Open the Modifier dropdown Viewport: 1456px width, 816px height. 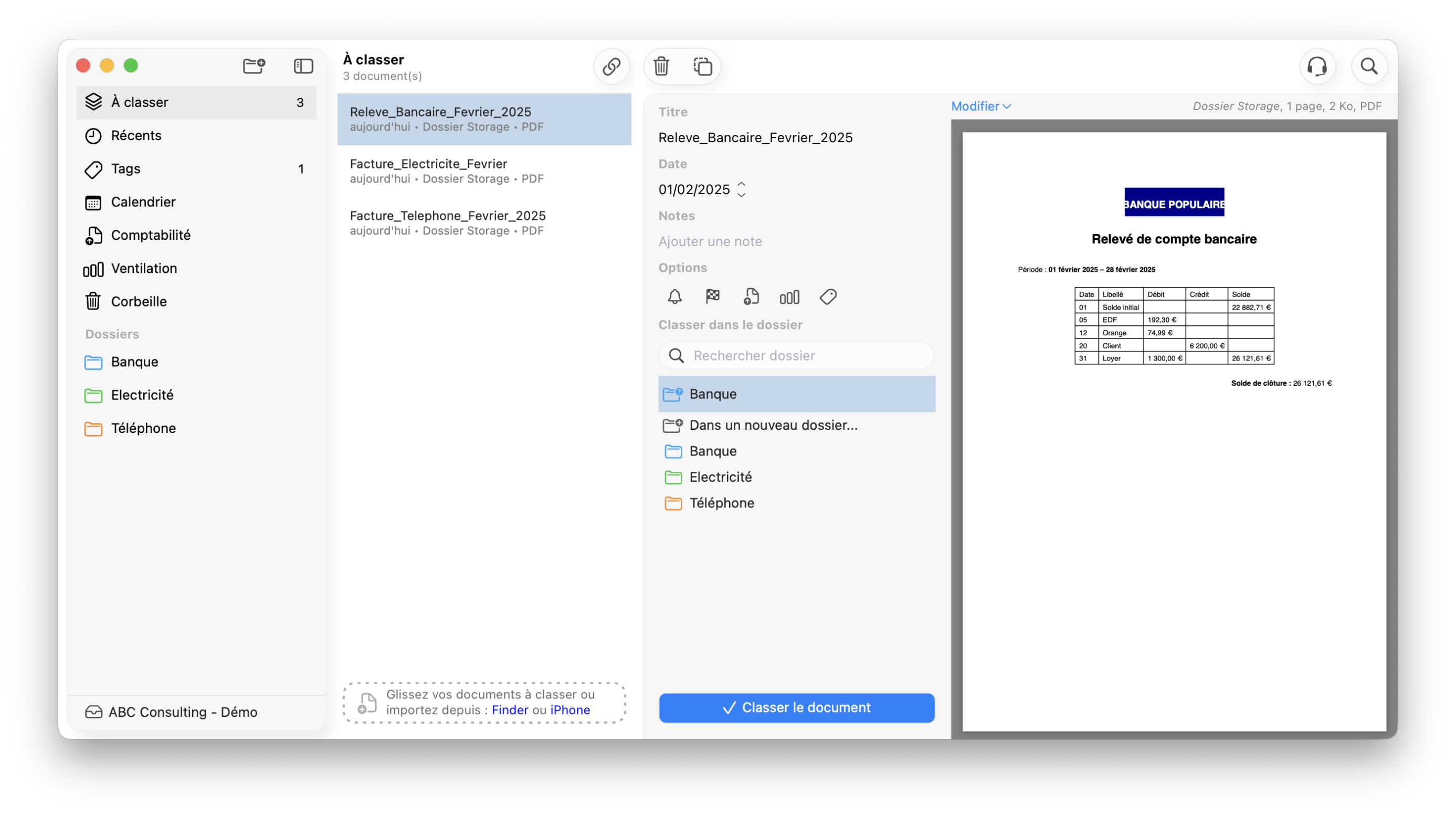pos(980,106)
